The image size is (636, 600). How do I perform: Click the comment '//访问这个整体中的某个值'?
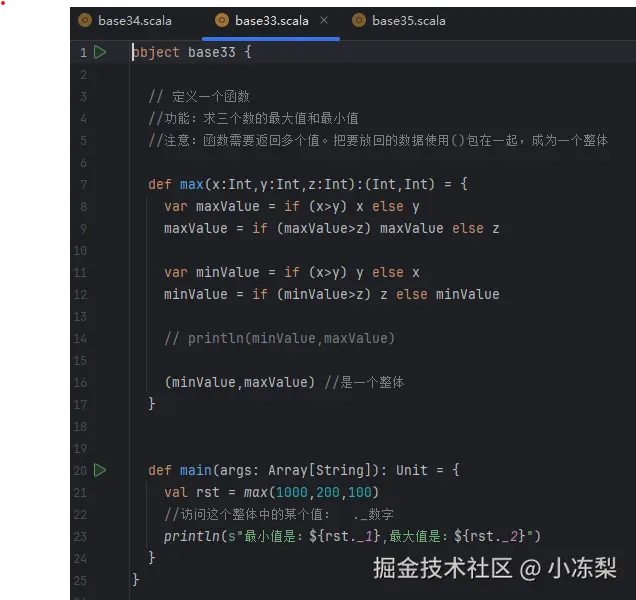(x=247, y=514)
